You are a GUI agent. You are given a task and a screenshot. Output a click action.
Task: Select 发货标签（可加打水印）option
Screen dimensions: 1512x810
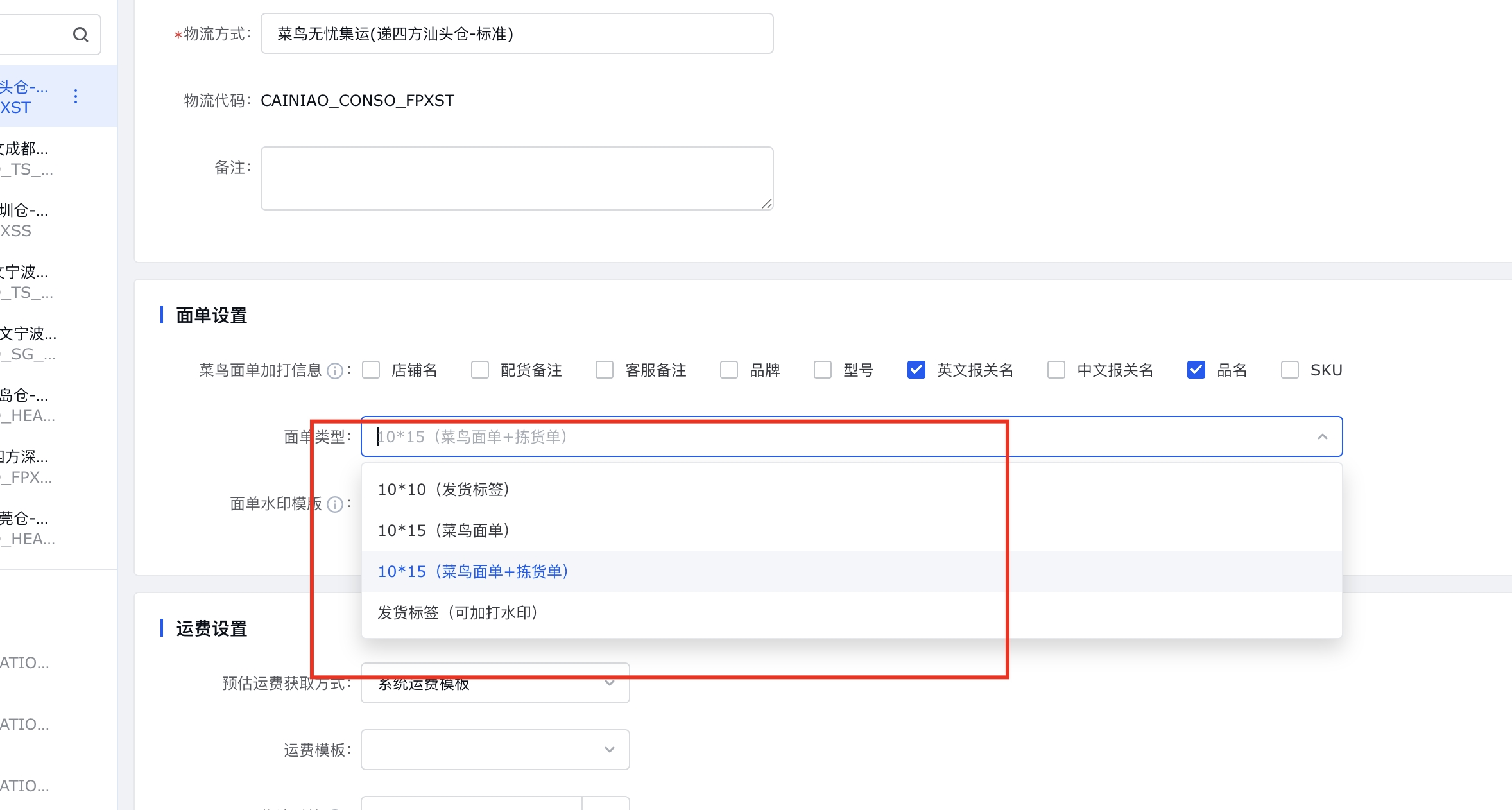(852, 613)
